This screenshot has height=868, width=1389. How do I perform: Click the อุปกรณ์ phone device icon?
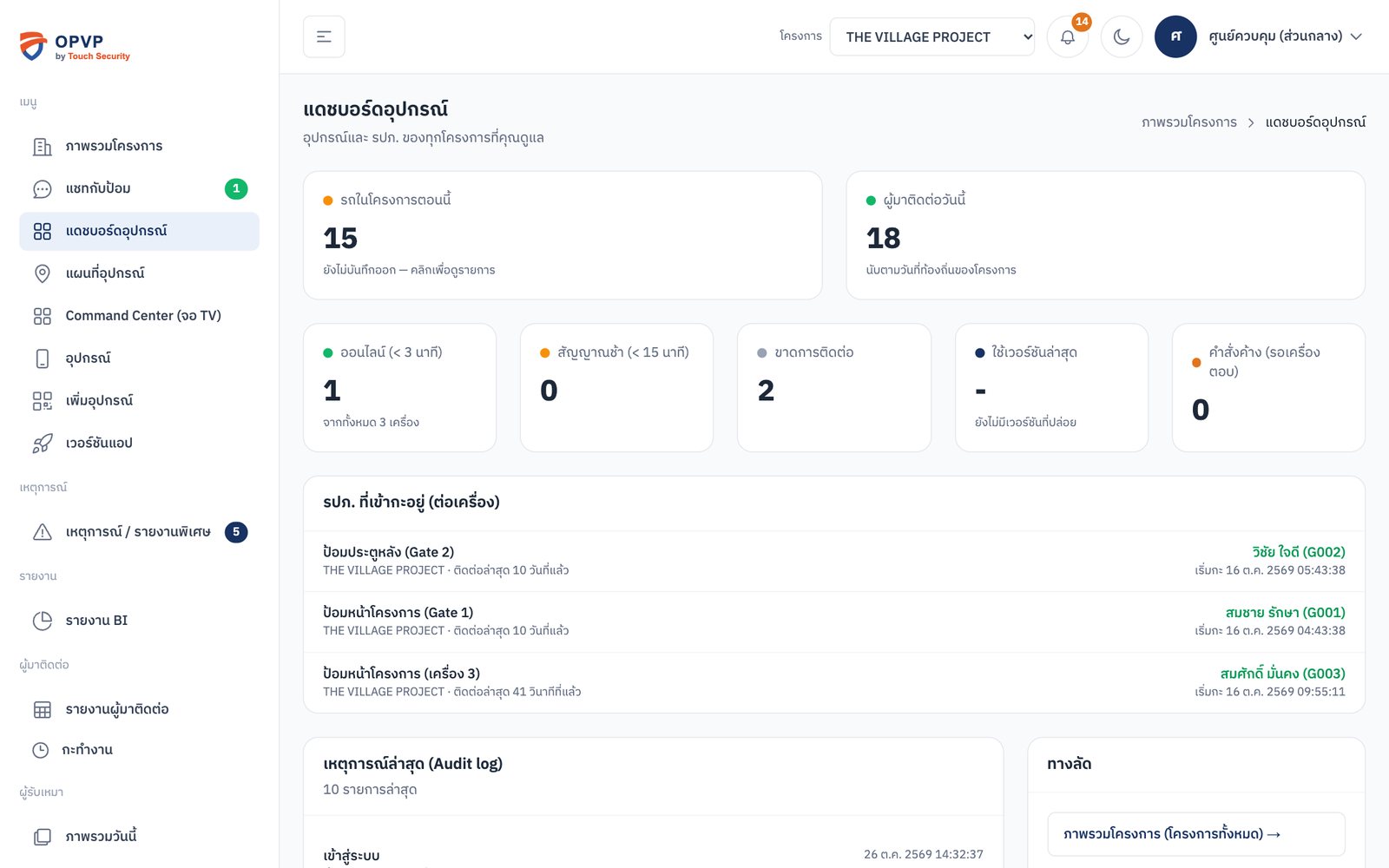[42, 358]
